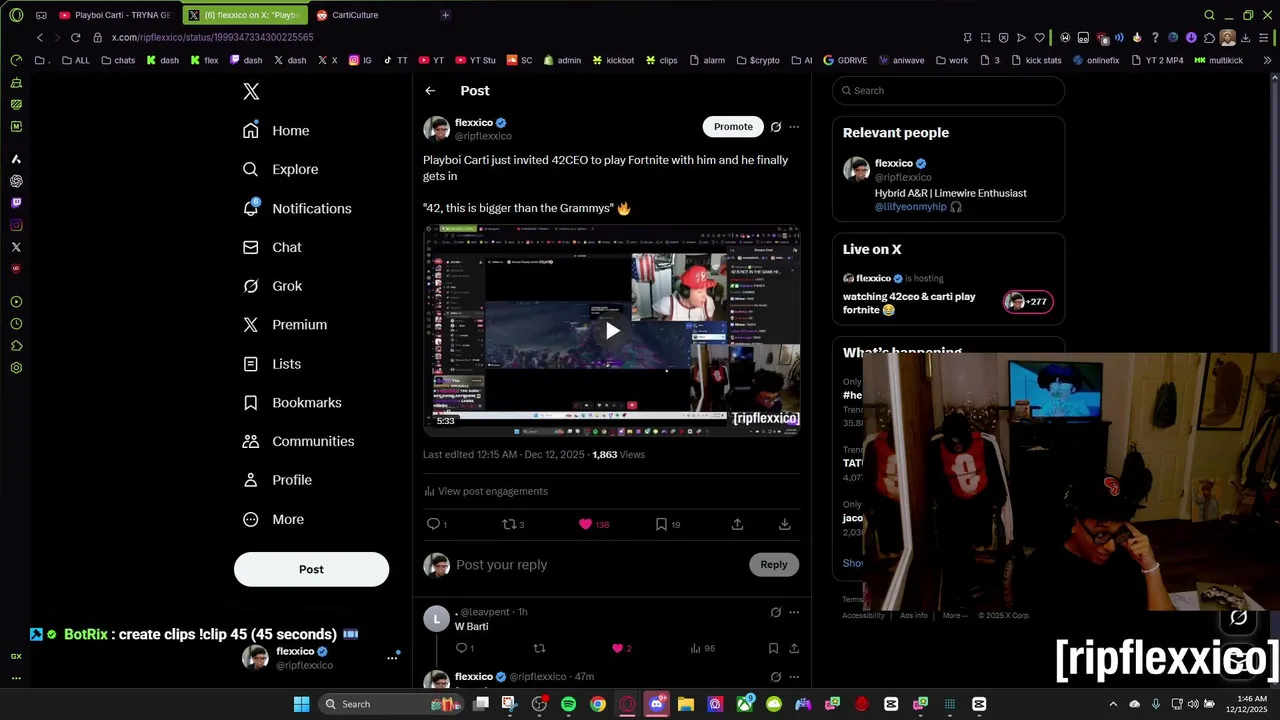Open the GDRIVE bookmark
Viewport: 1280px width, 720px height.
(845, 60)
